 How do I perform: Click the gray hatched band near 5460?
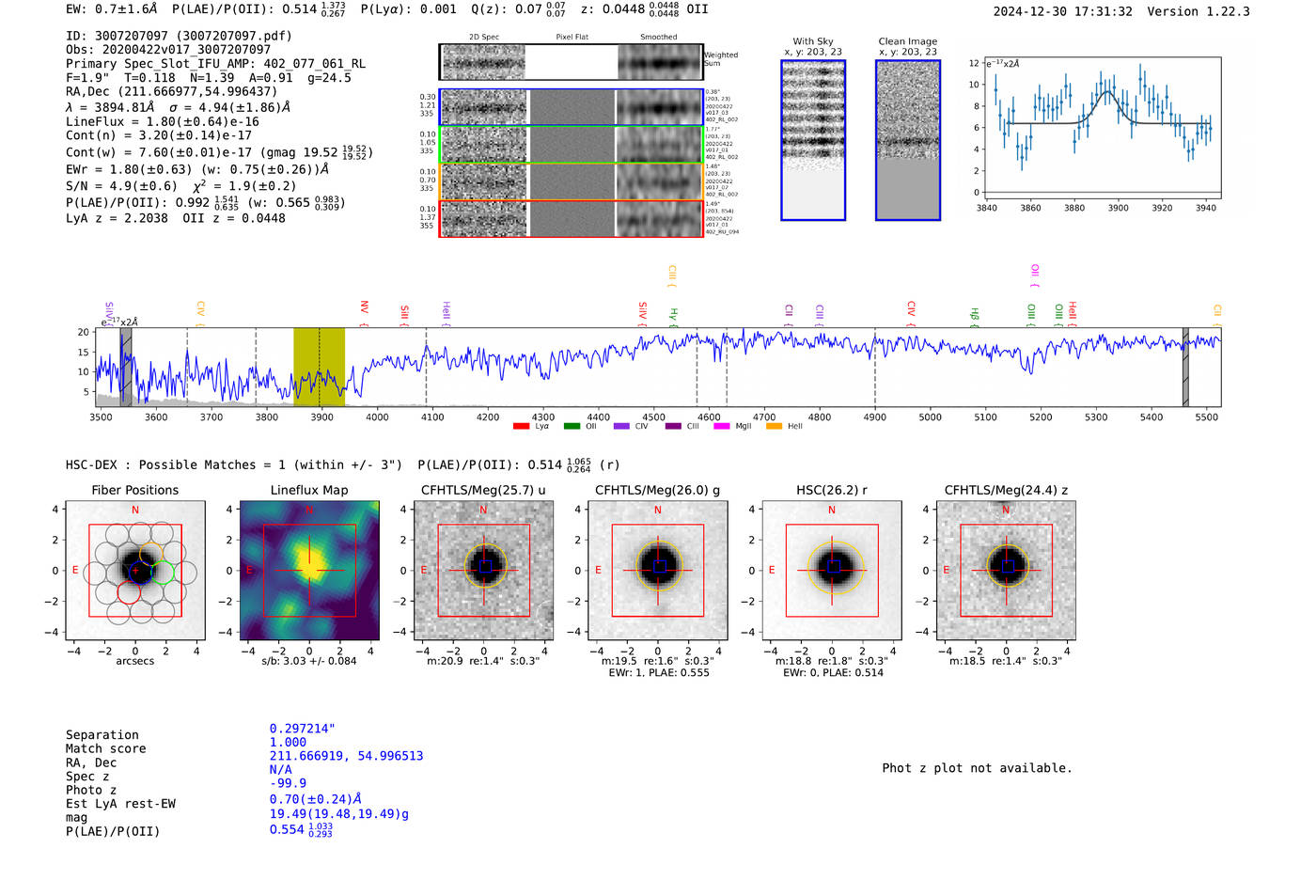point(1185,367)
